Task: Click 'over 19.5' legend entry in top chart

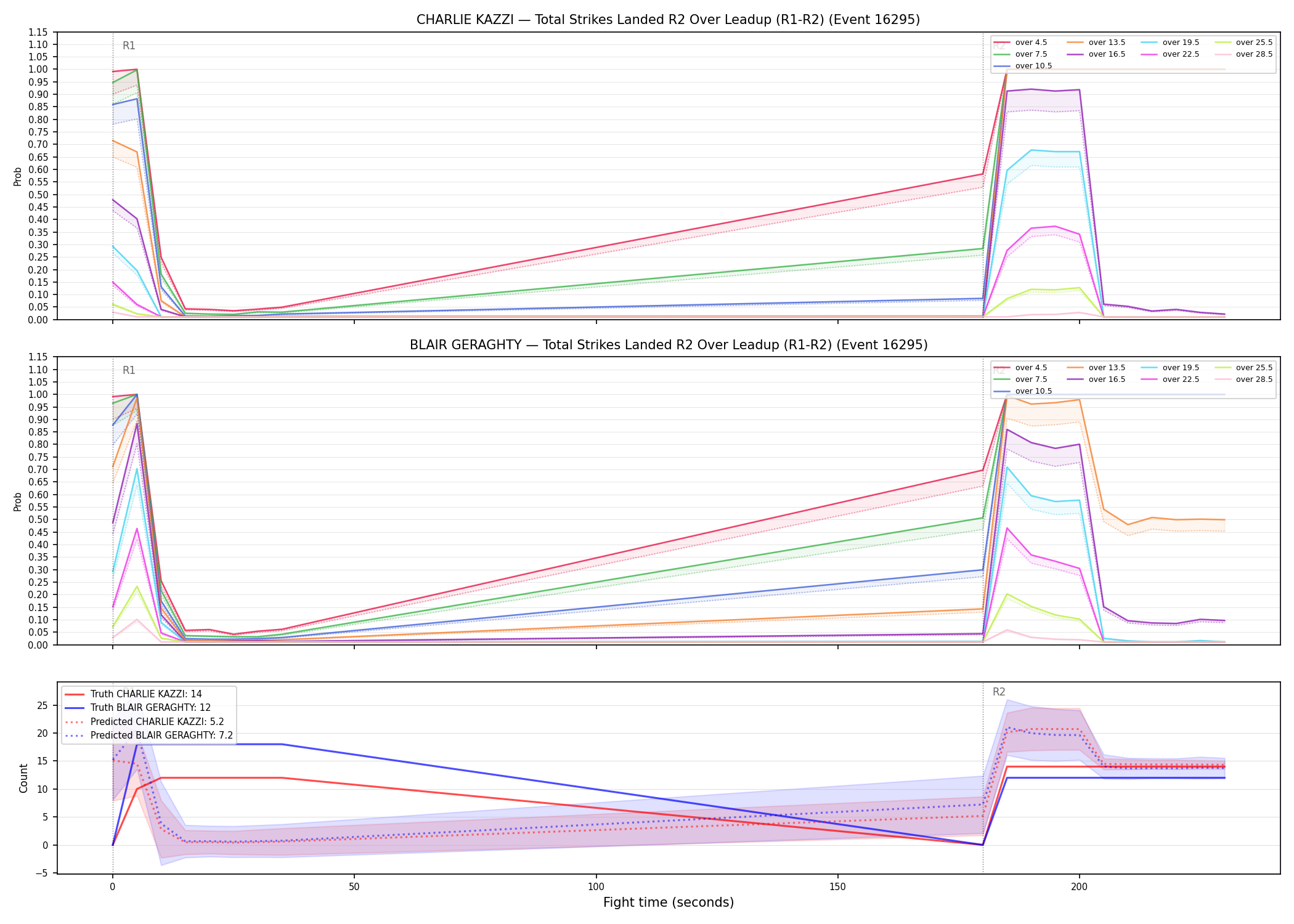Action: click(x=1170, y=43)
